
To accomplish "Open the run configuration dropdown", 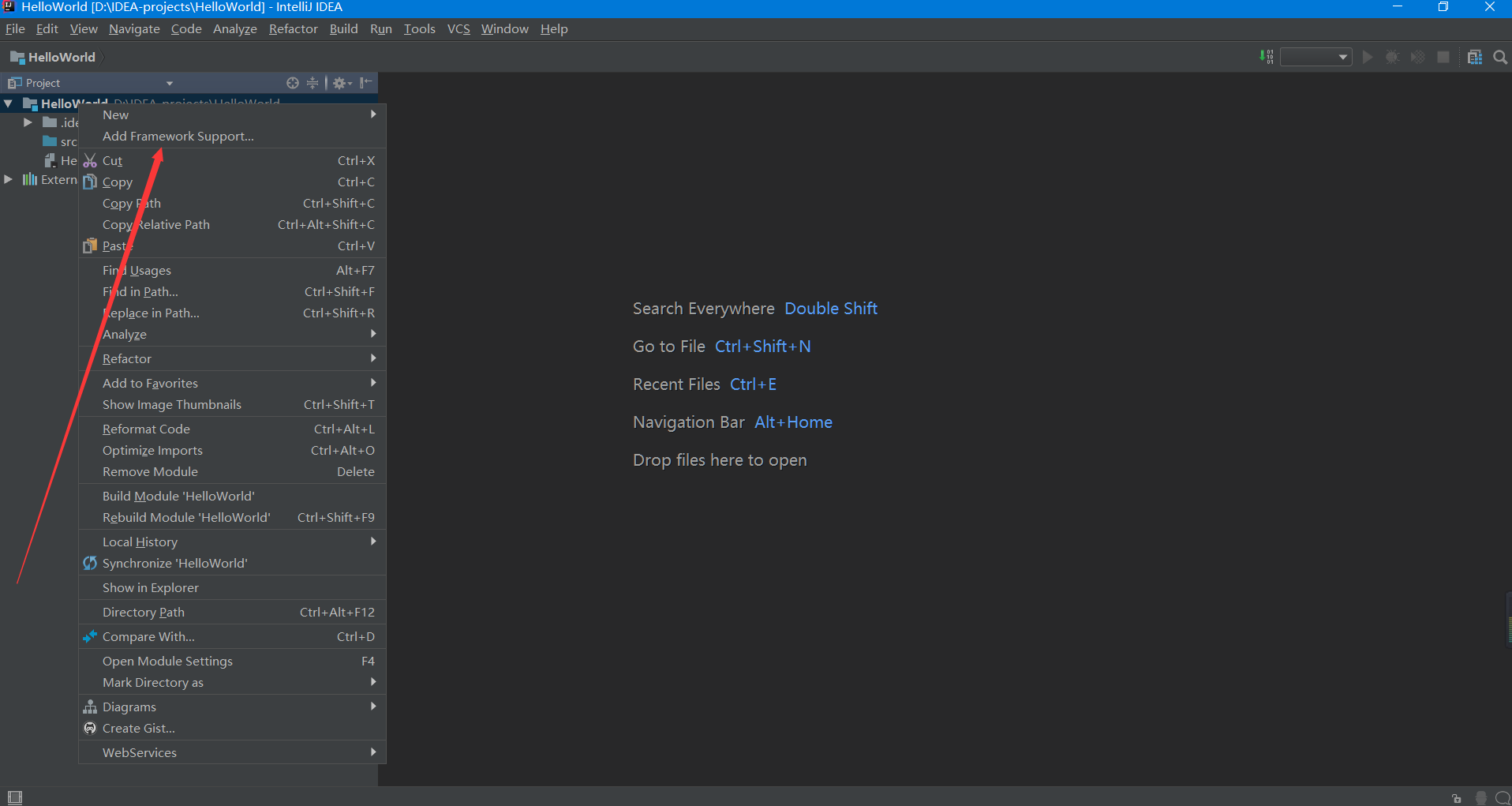I will tap(1316, 57).
